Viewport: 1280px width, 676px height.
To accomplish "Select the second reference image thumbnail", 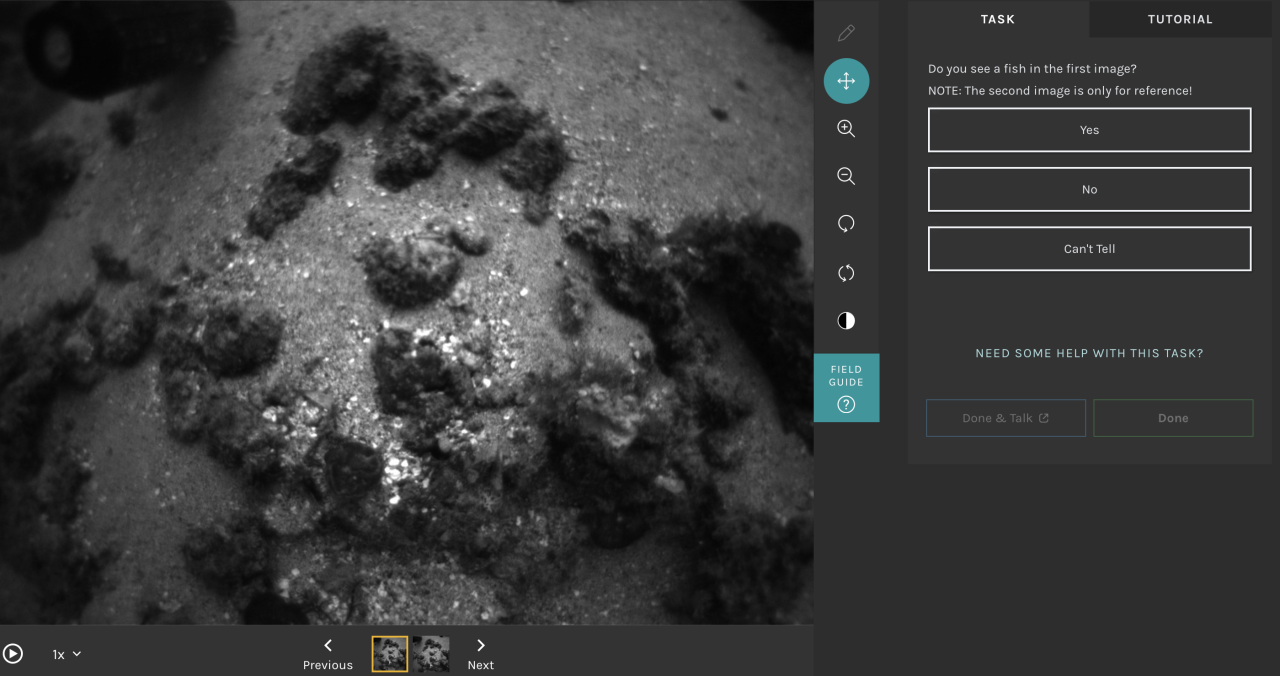I will [x=431, y=654].
